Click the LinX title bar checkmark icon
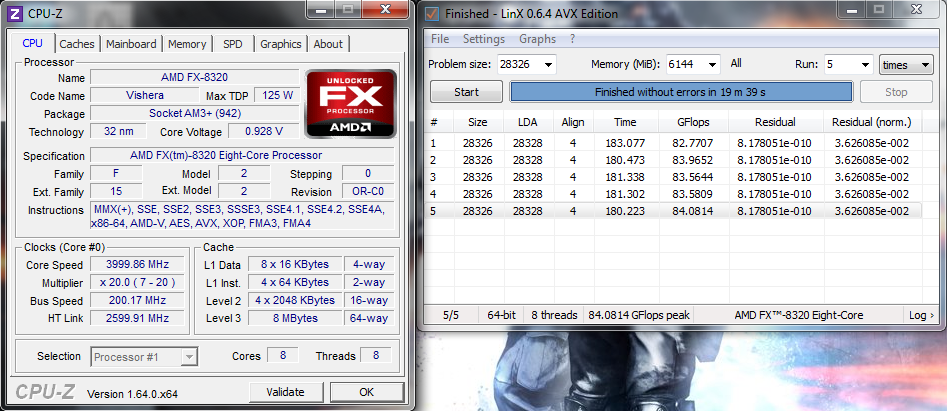Screen dimensions: 947x411 [x=431, y=13]
